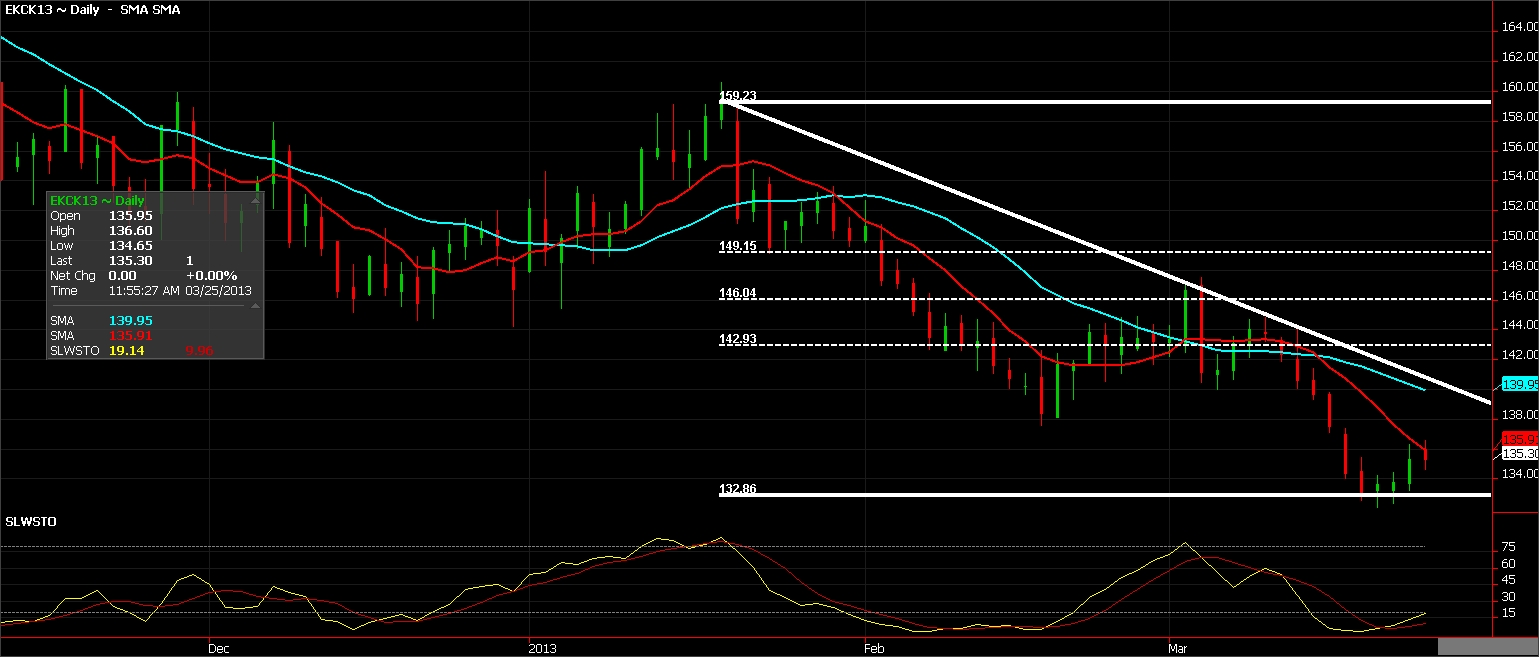
Task: Select the 146.04 retracement level label
Action: [738, 293]
